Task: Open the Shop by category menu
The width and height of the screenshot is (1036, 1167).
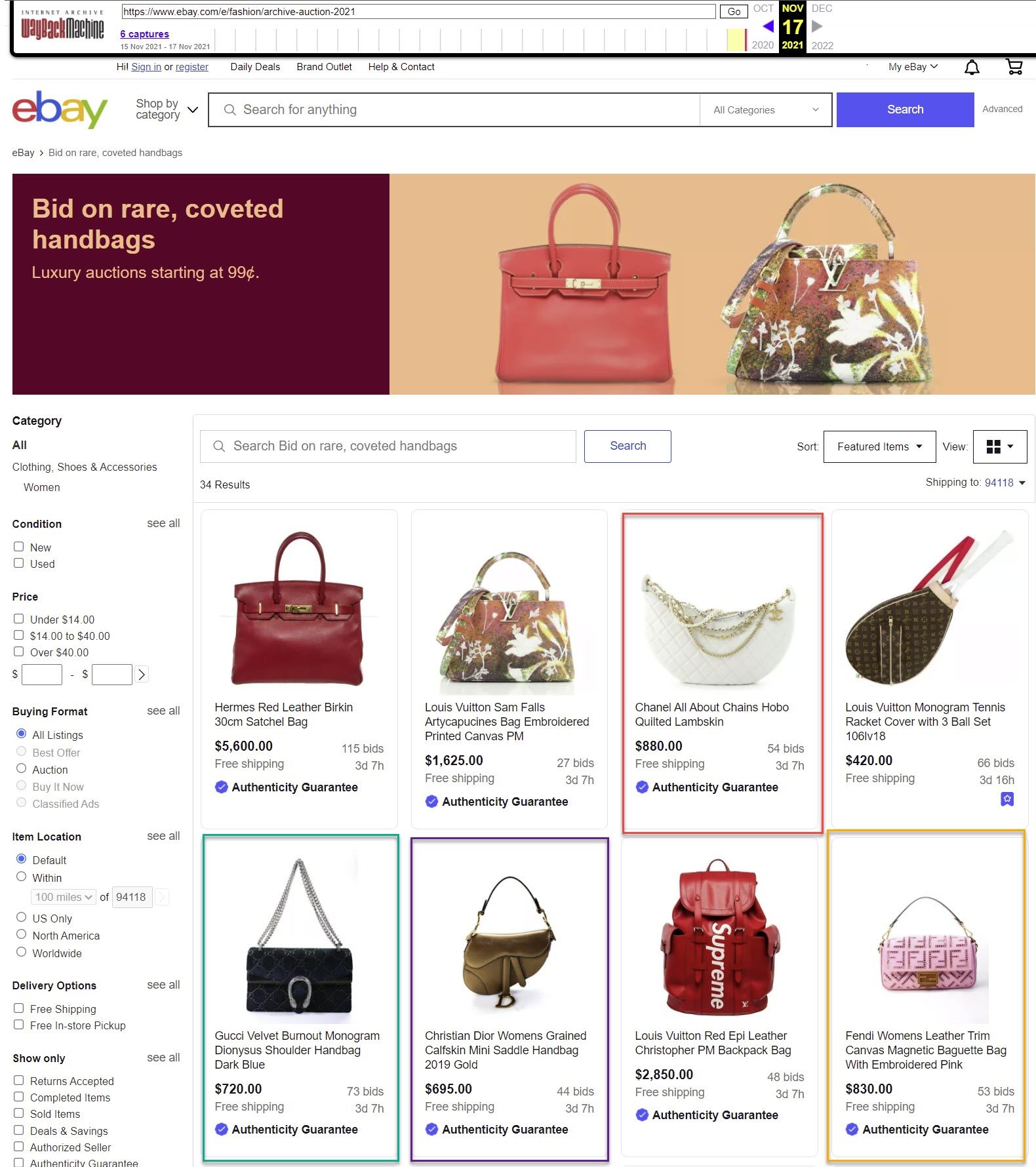Action: pos(167,109)
